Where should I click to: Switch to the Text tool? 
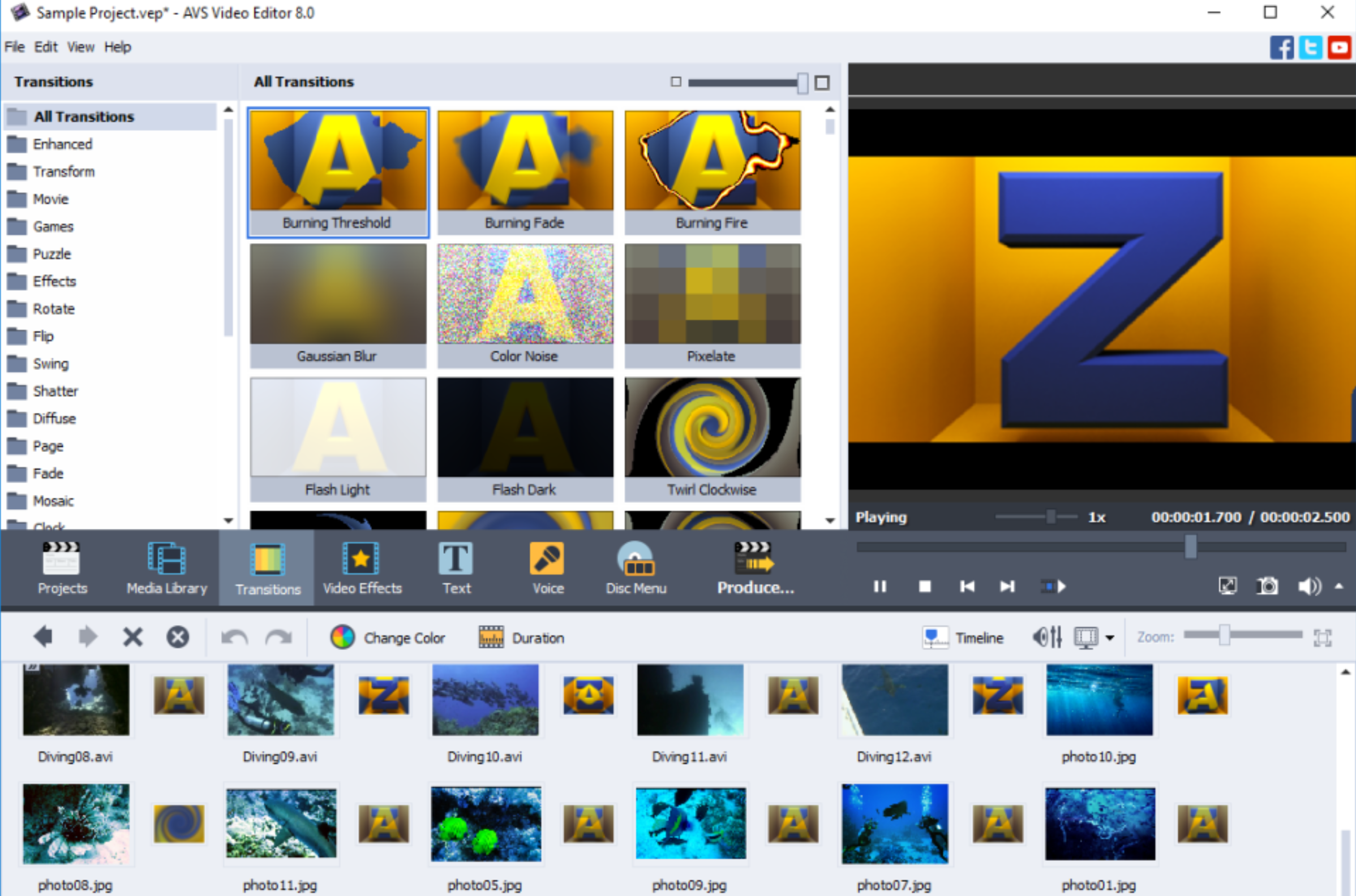tap(456, 567)
